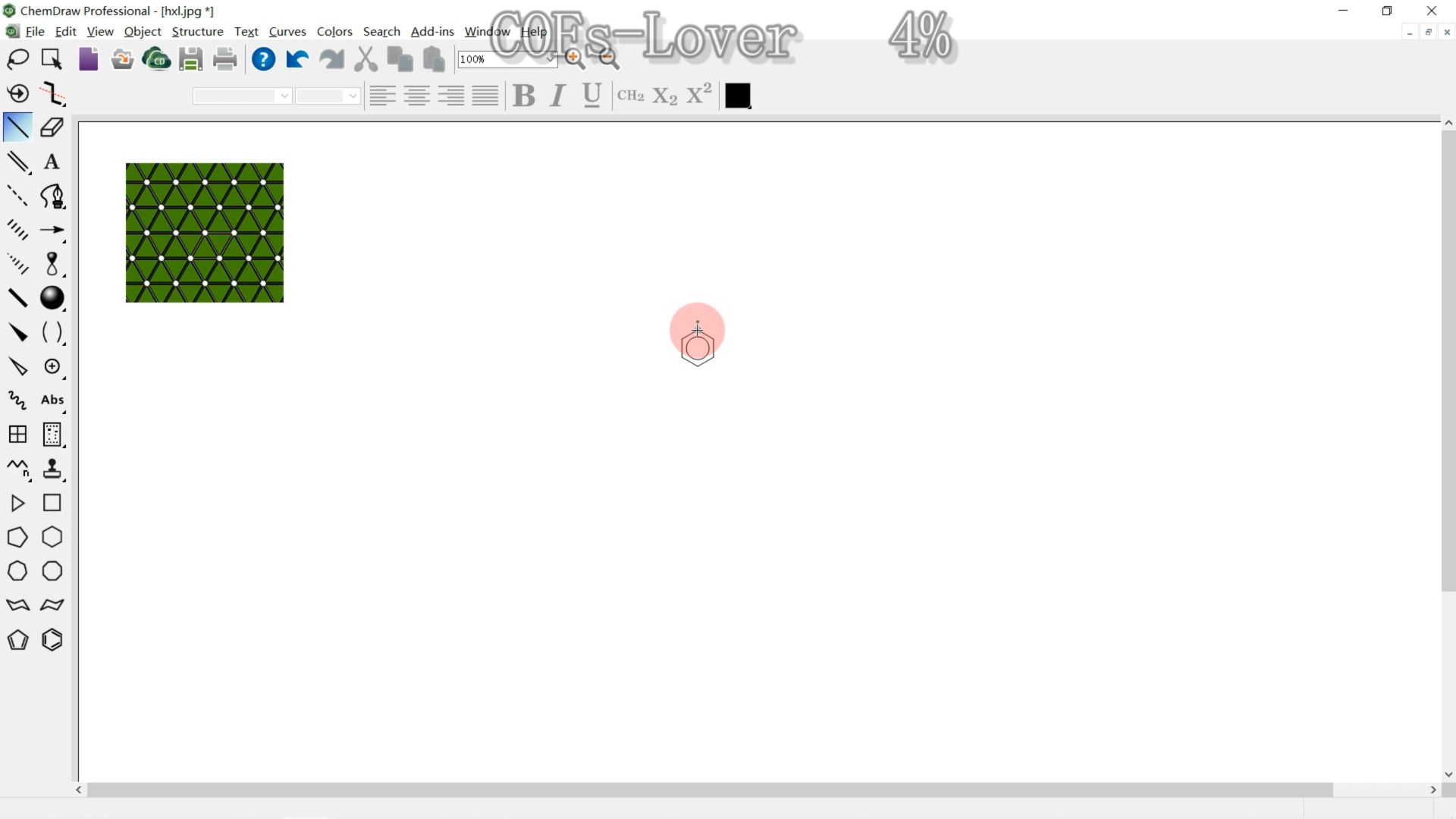The height and width of the screenshot is (819, 1456).
Task: Toggle bold text formatting
Action: click(523, 95)
